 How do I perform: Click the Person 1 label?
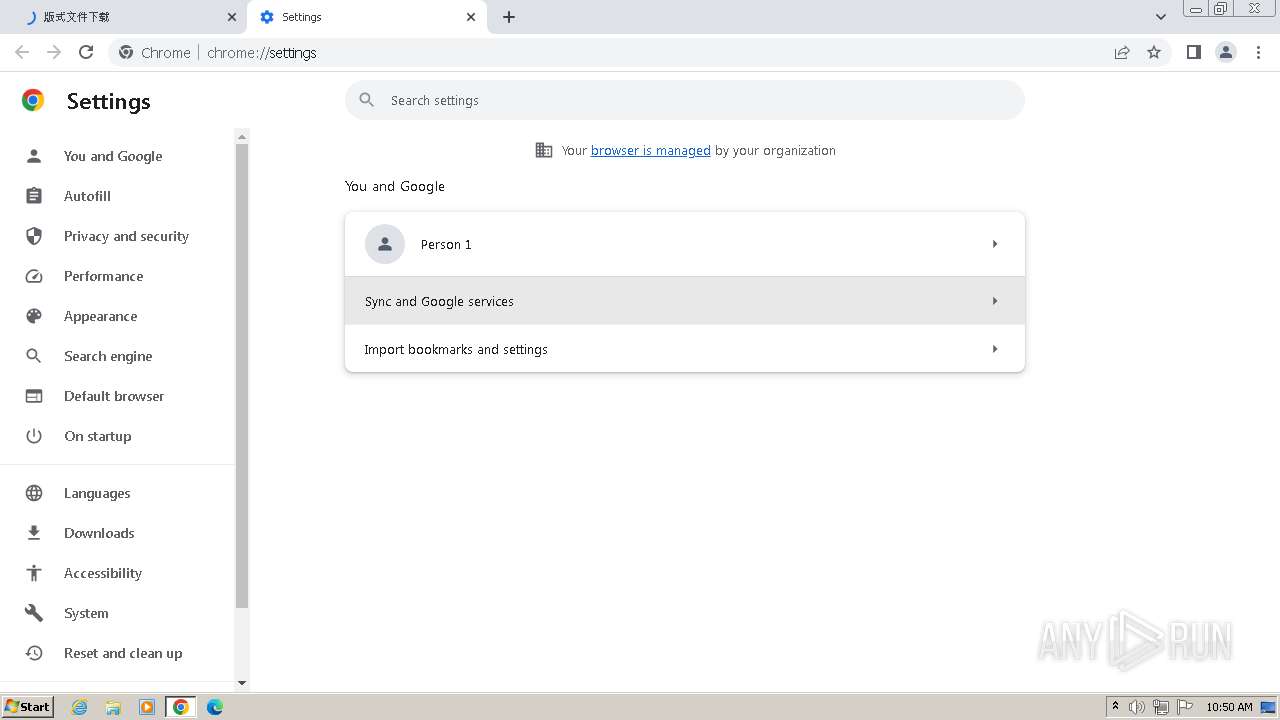[446, 244]
